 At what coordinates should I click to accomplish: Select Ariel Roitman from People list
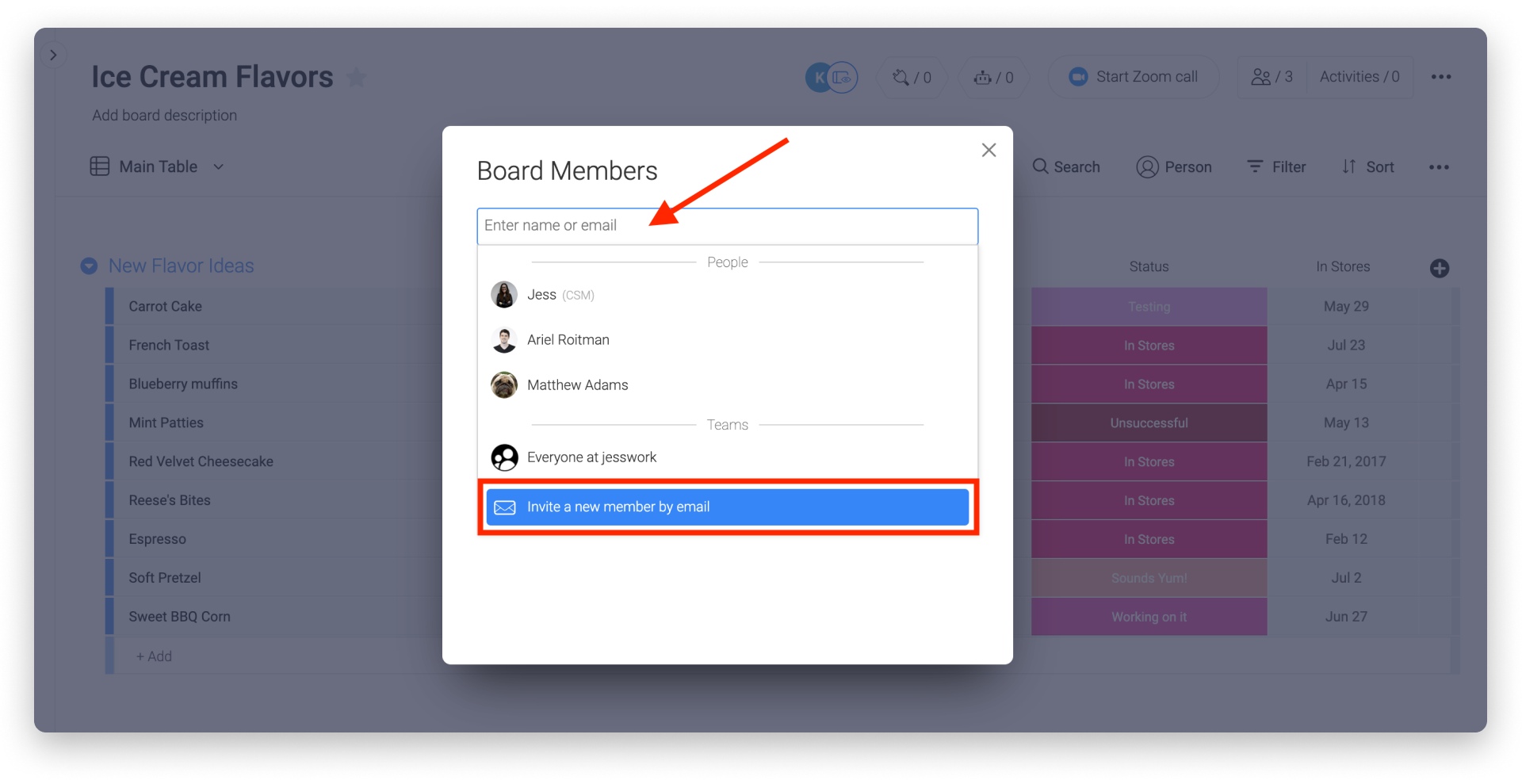[727, 340]
